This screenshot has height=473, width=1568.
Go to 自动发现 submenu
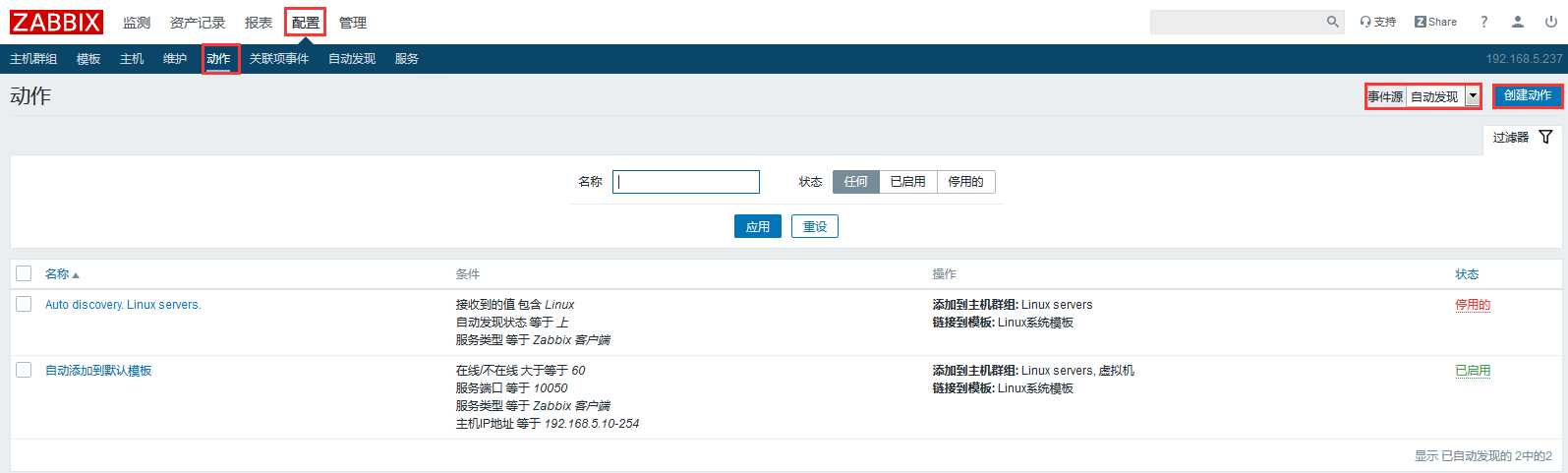[x=352, y=59]
